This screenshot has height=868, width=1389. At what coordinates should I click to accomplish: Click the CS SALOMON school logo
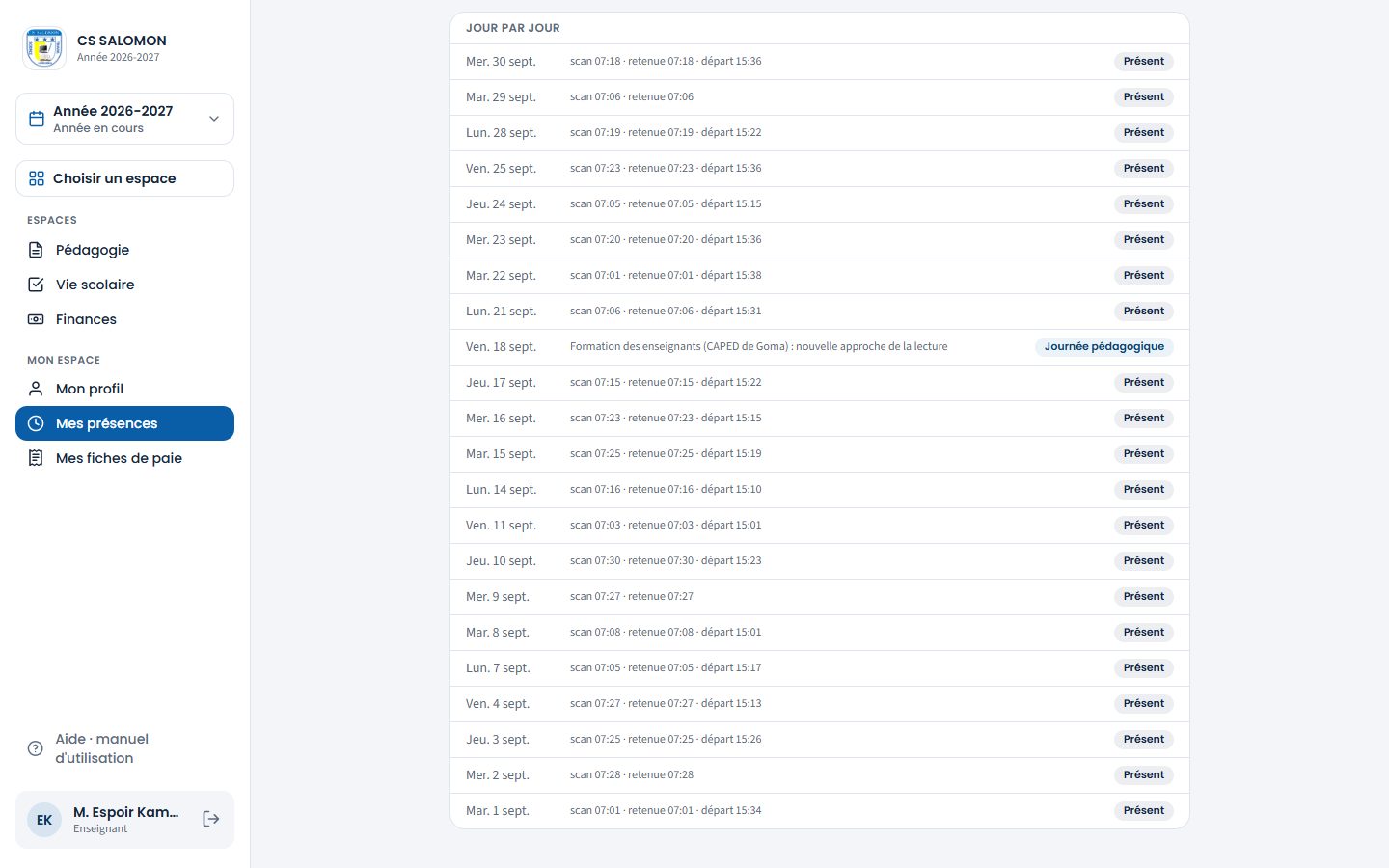[44, 48]
